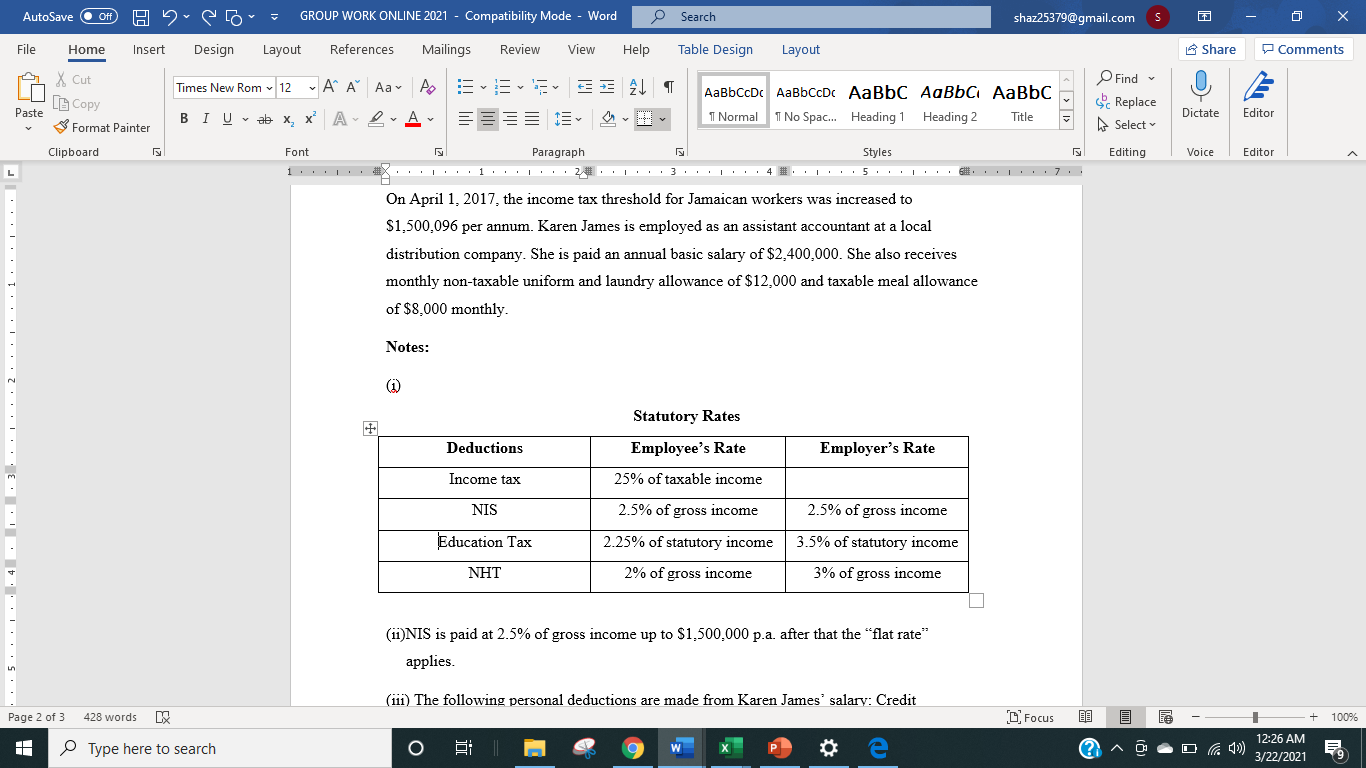Open the Comments button
The image size is (1366, 768).
(x=1303, y=49)
